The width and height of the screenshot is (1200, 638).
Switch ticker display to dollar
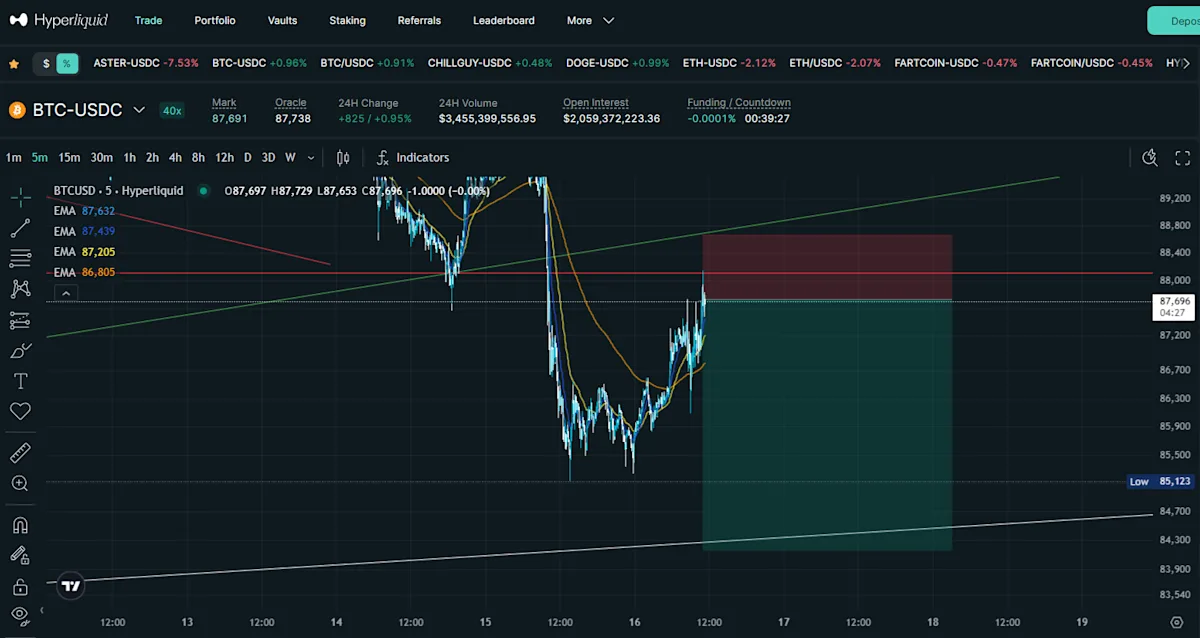coord(45,63)
